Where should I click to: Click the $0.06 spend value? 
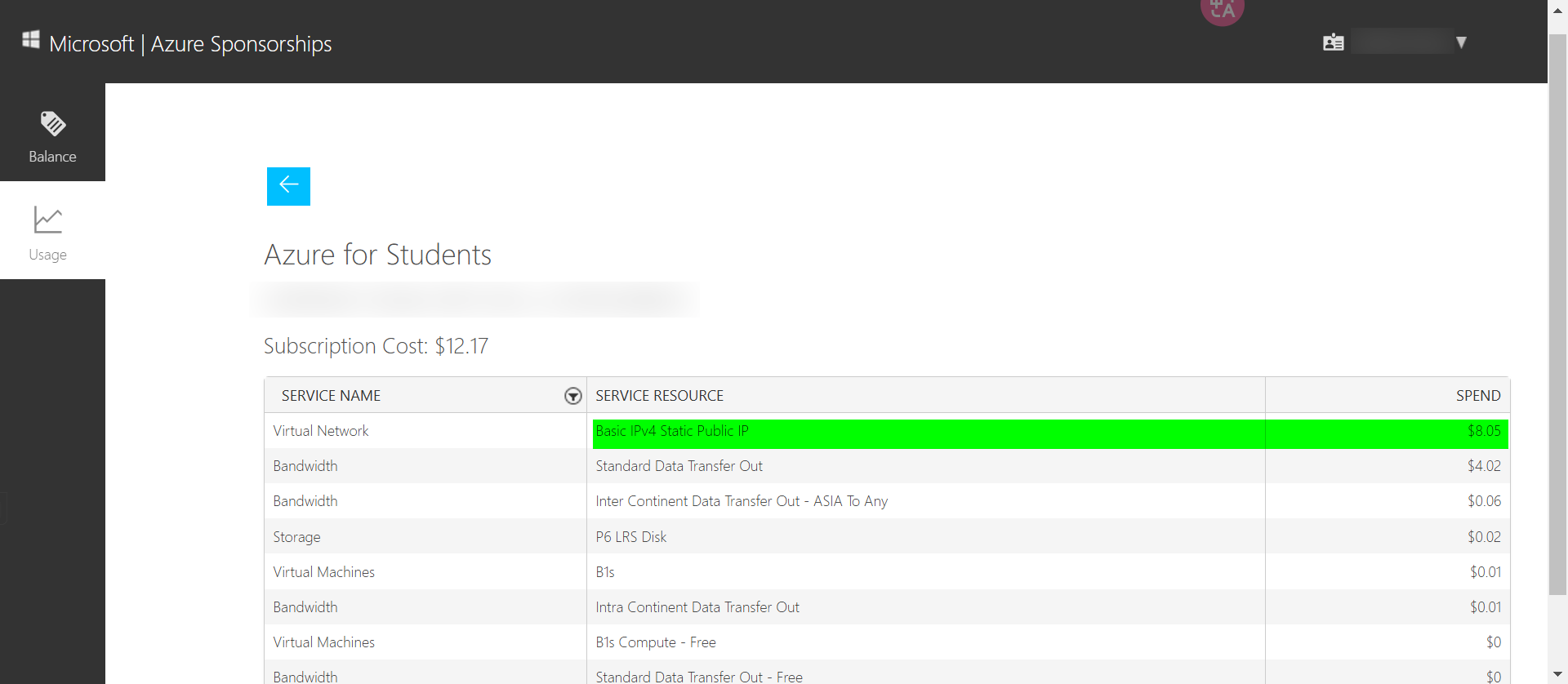1484,501
